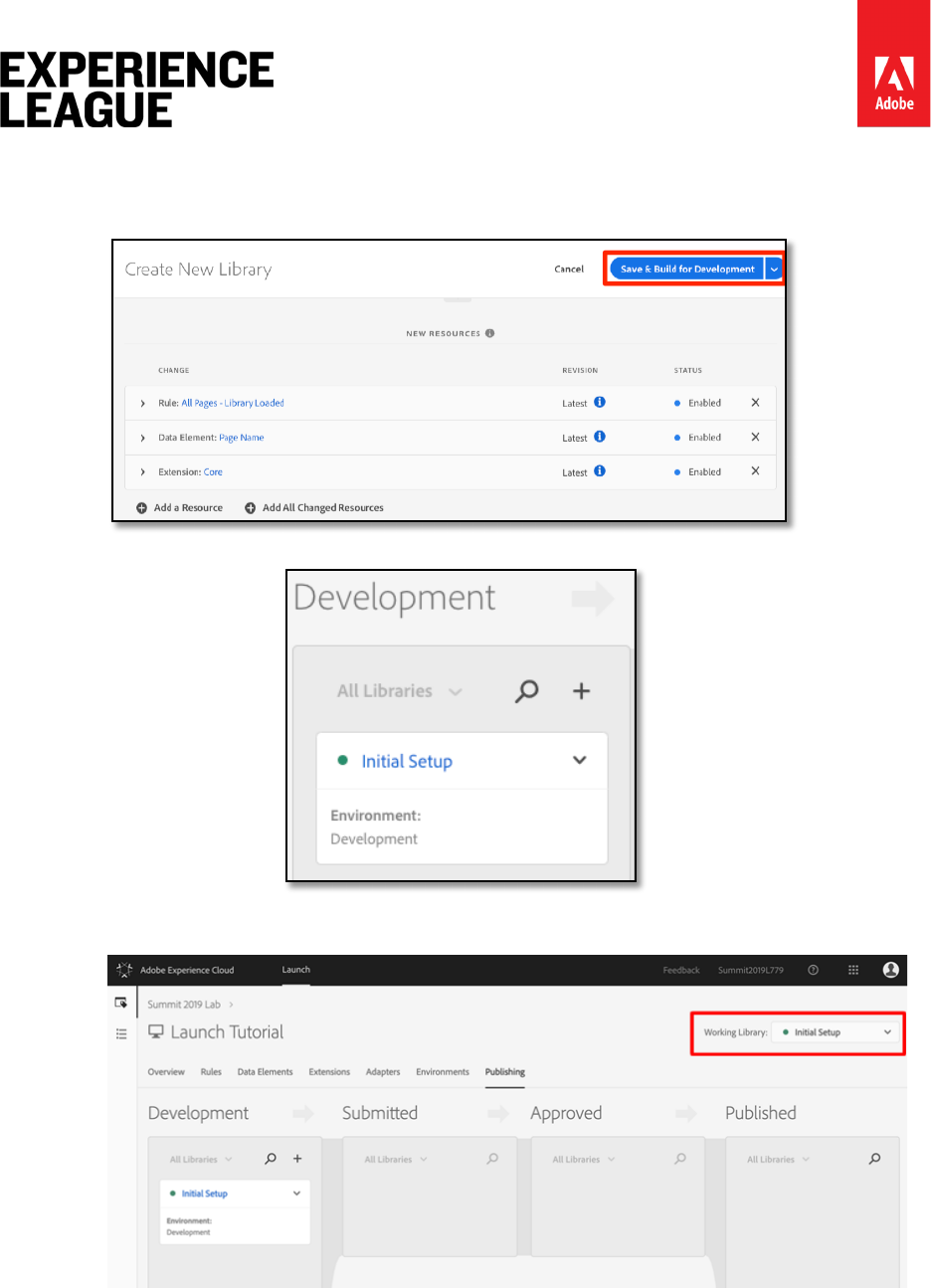Click plus icon in enlarged Development card
This screenshot has height=1288, width=931.
coord(582,691)
